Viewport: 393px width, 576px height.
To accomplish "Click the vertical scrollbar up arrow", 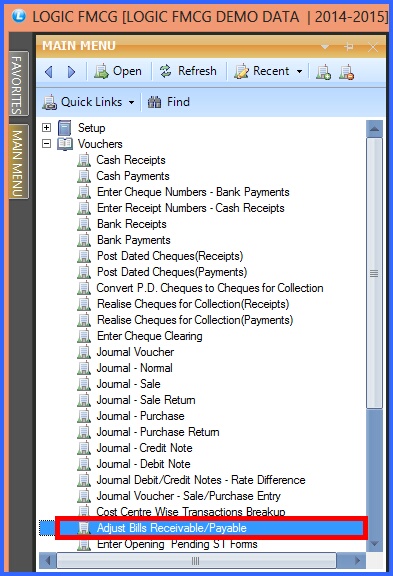I will click(374, 129).
